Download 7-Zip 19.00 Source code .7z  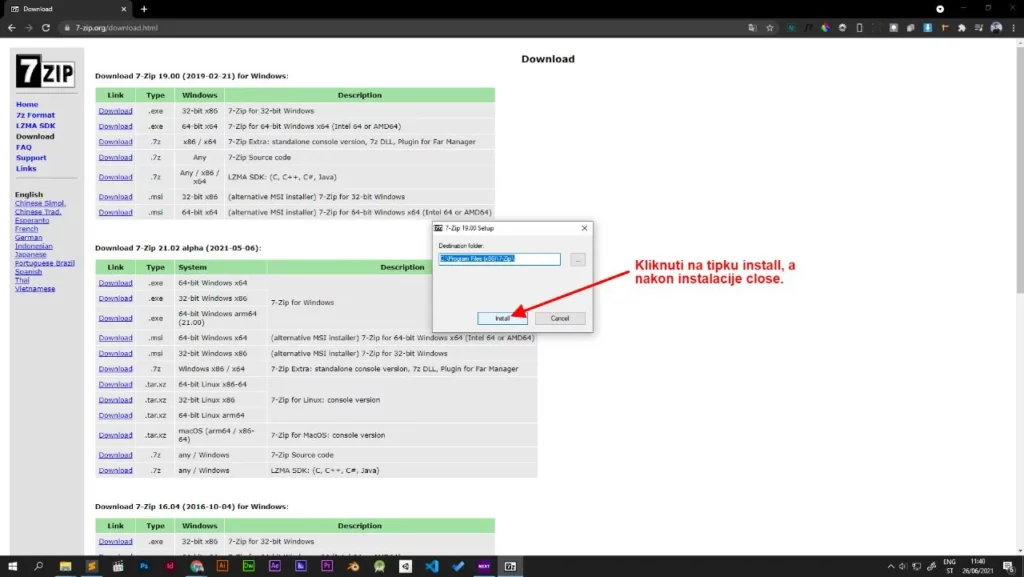pyautogui.click(x=115, y=157)
